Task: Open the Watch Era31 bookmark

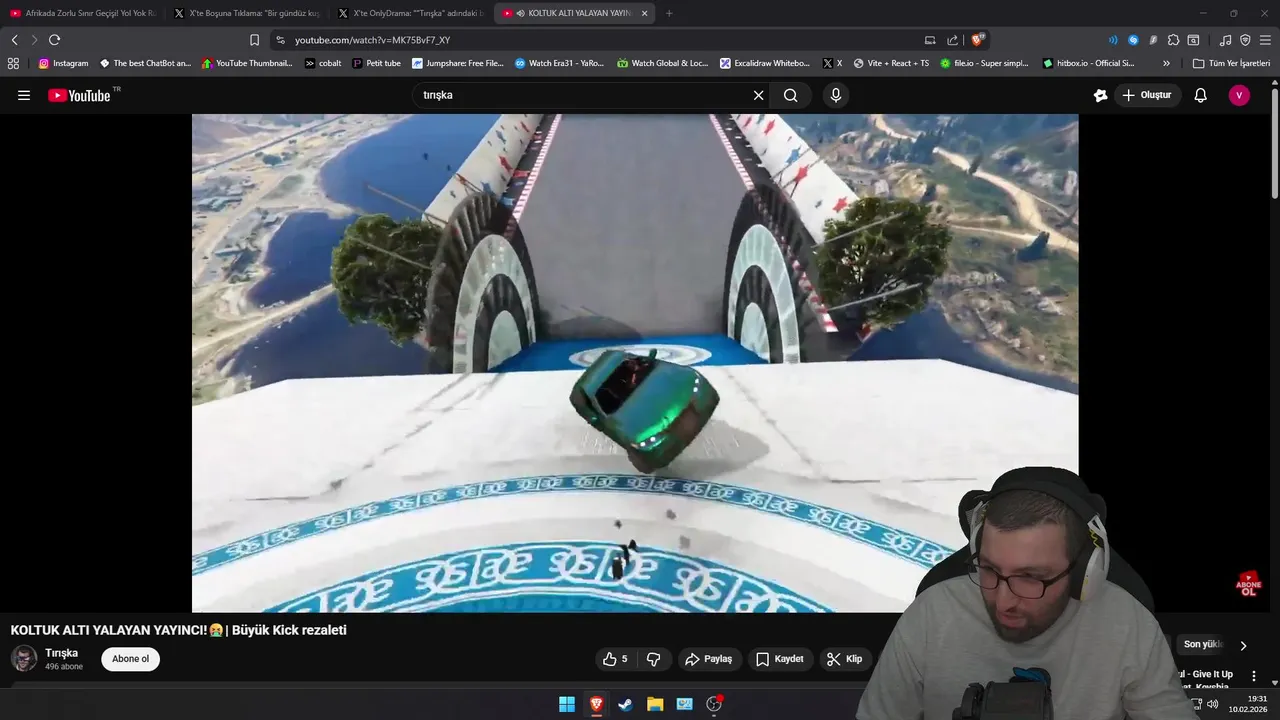Action: pos(560,63)
